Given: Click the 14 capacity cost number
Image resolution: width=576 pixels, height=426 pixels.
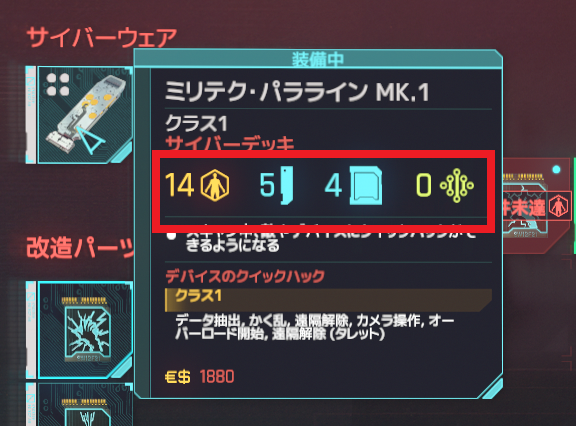Looking at the screenshot, I should 180,185.
